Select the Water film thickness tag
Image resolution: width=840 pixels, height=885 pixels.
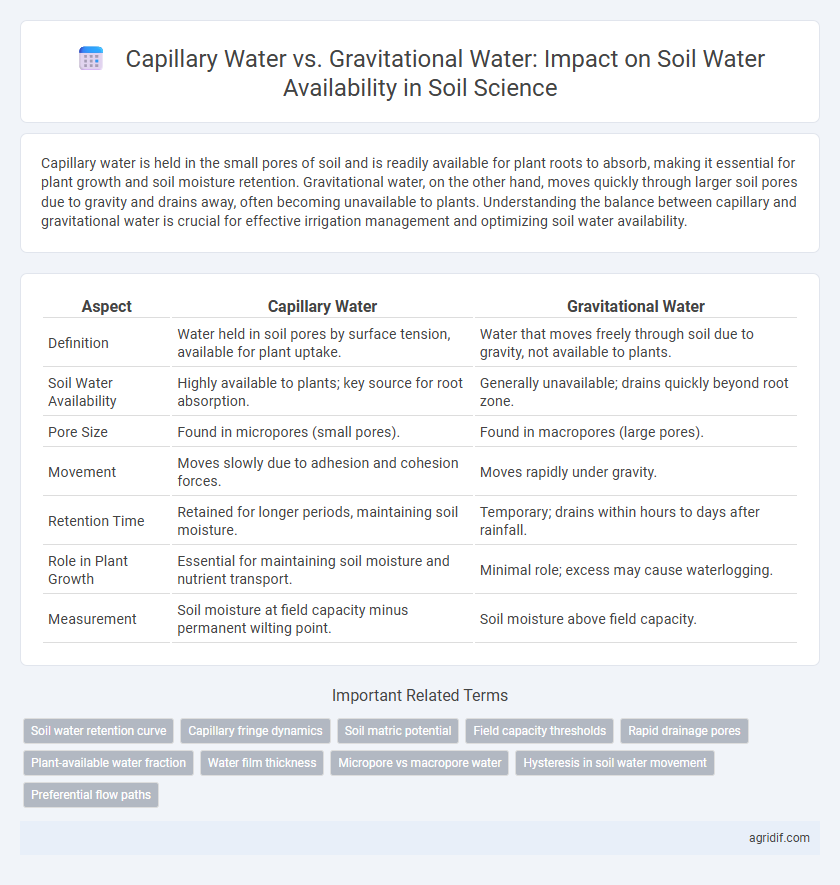pyautogui.click(x=262, y=763)
